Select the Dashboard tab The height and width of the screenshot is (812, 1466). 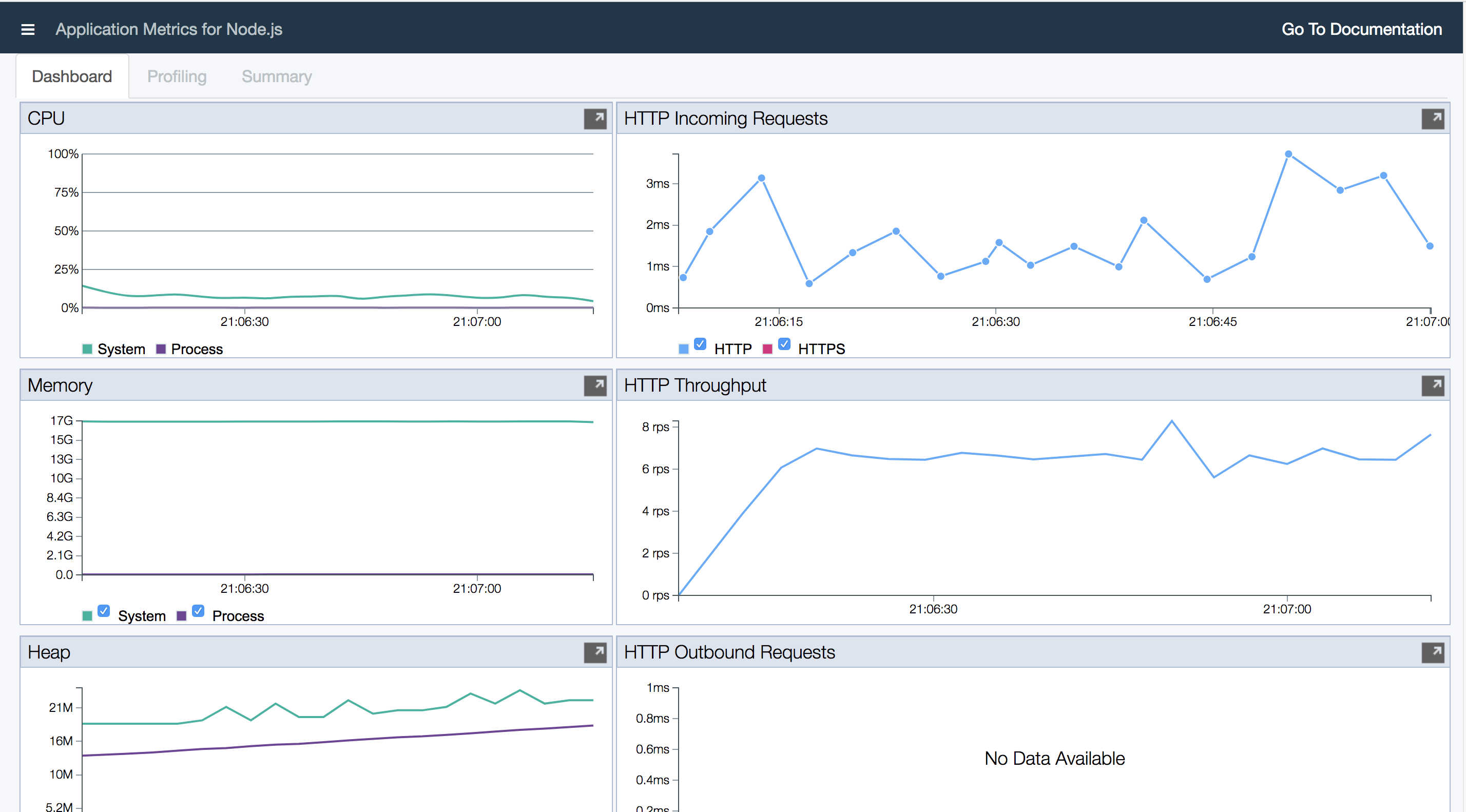(x=72, y=76)
